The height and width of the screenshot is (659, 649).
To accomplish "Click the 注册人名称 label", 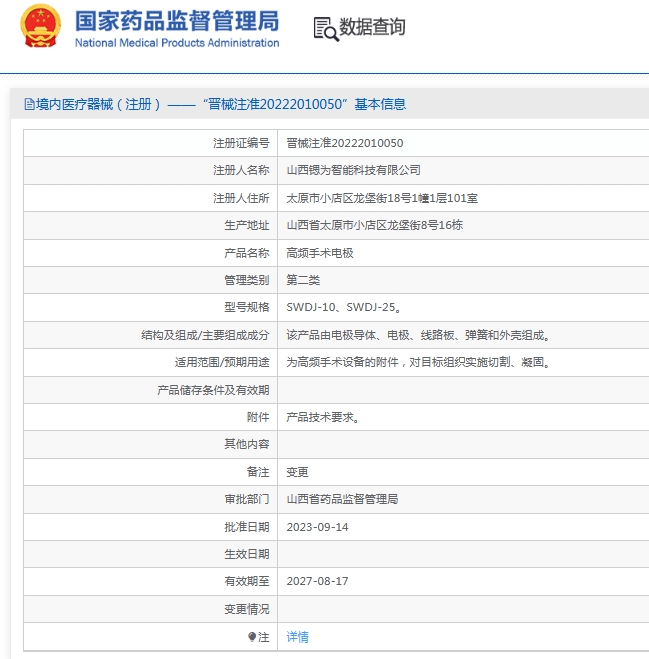I will pos(241,170).
